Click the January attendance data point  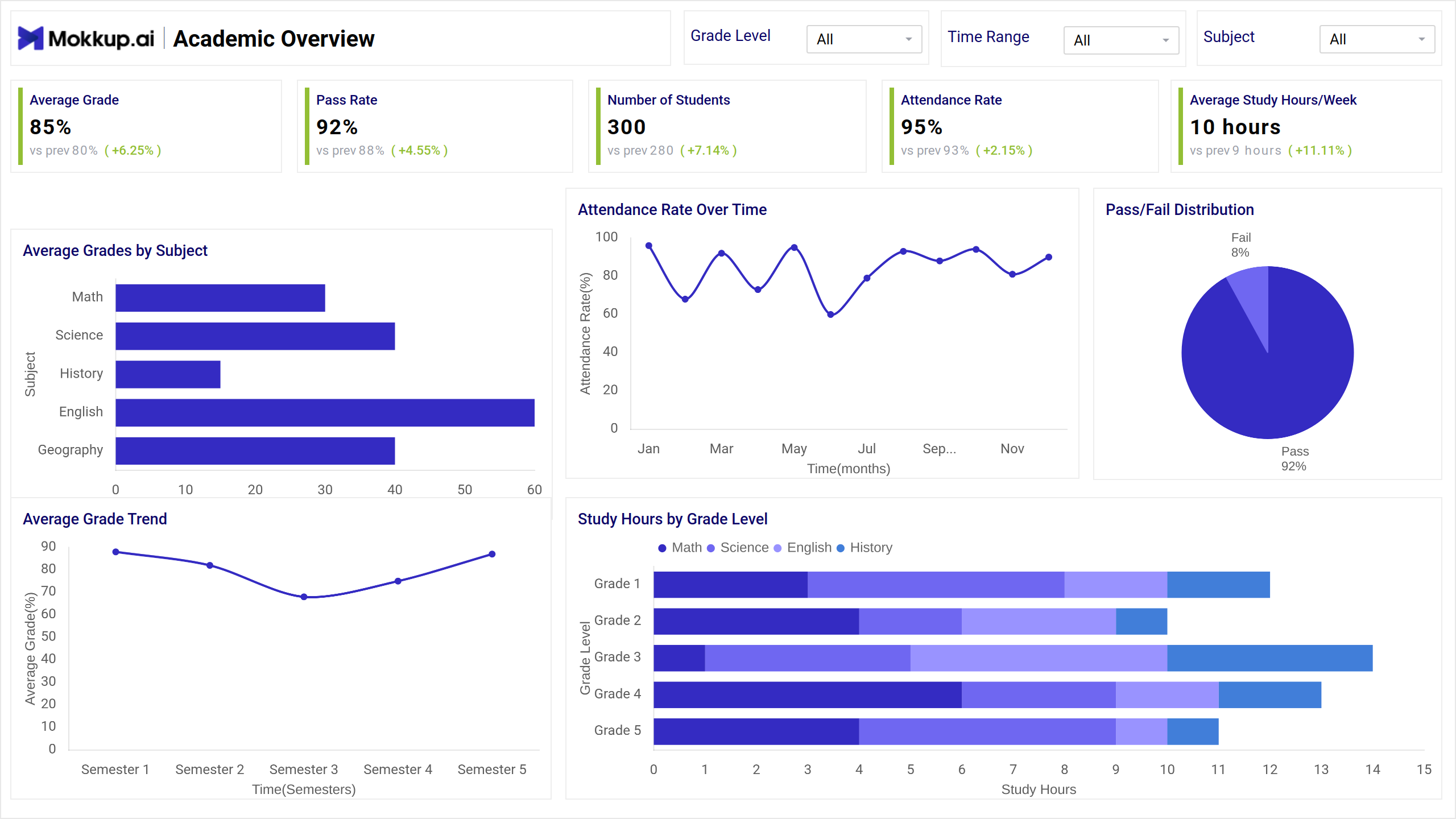649,246
